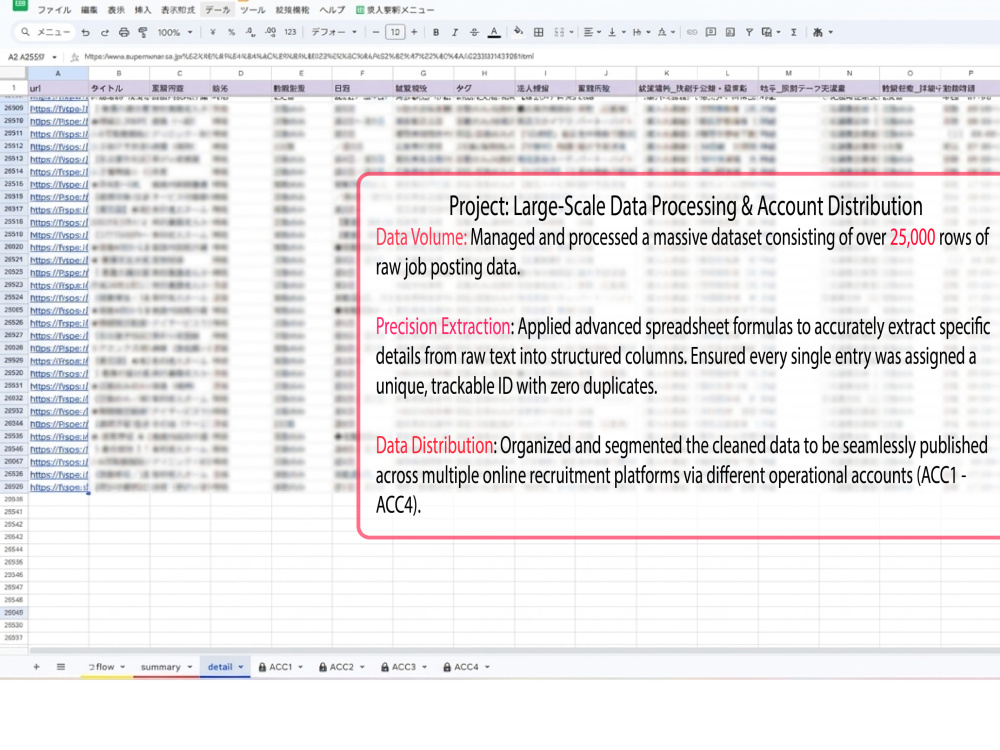
Task: Click the font size field showing 10
Action: click(x=395, y=32)
